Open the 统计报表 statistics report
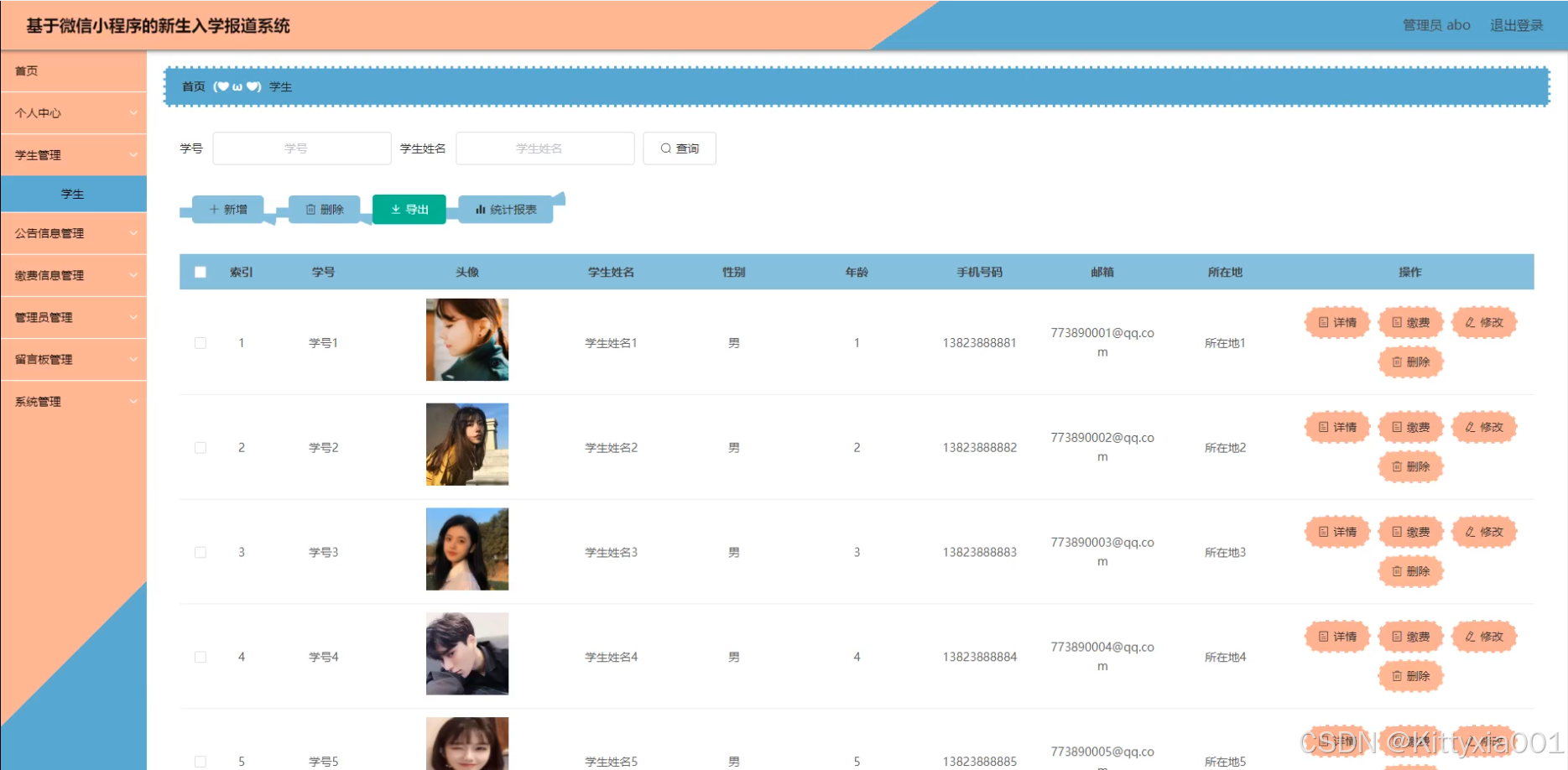 click(x=506, y=210)
